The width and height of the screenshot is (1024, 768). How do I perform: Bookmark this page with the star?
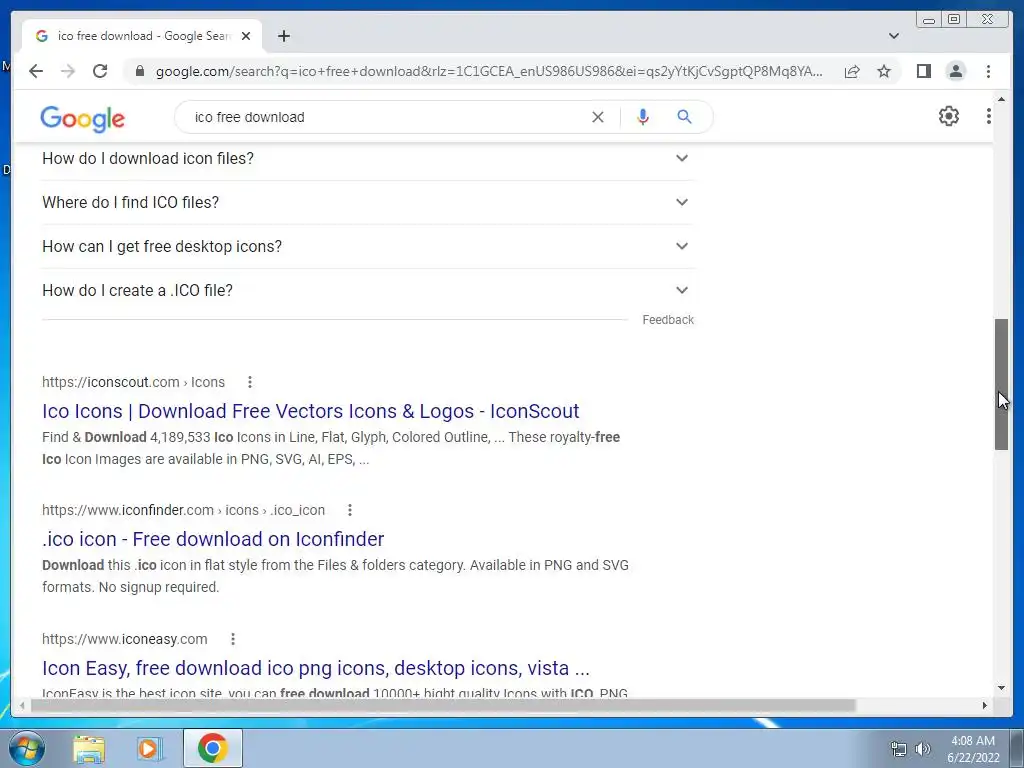[884, 71]
